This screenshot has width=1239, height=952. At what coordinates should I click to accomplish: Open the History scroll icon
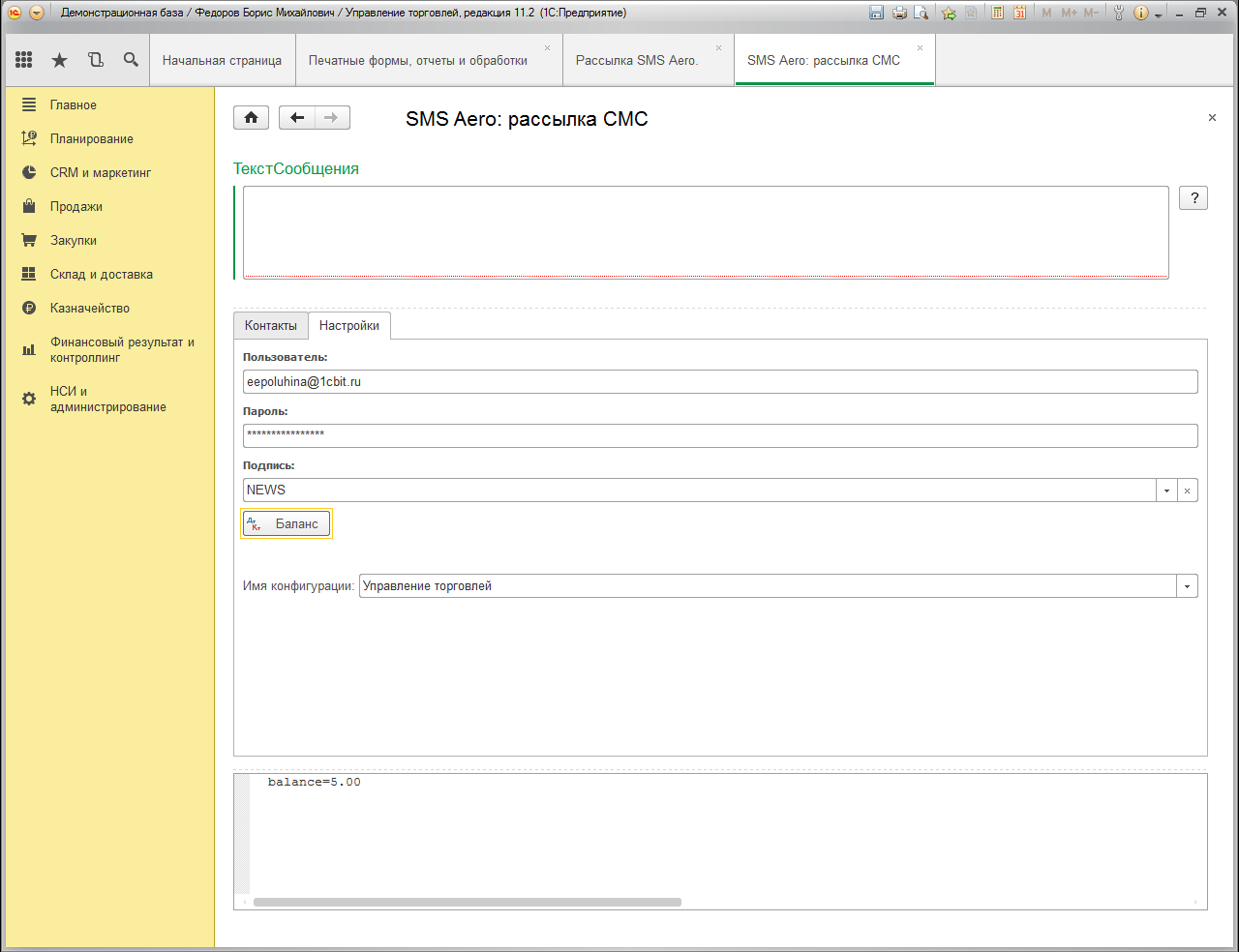96,60
